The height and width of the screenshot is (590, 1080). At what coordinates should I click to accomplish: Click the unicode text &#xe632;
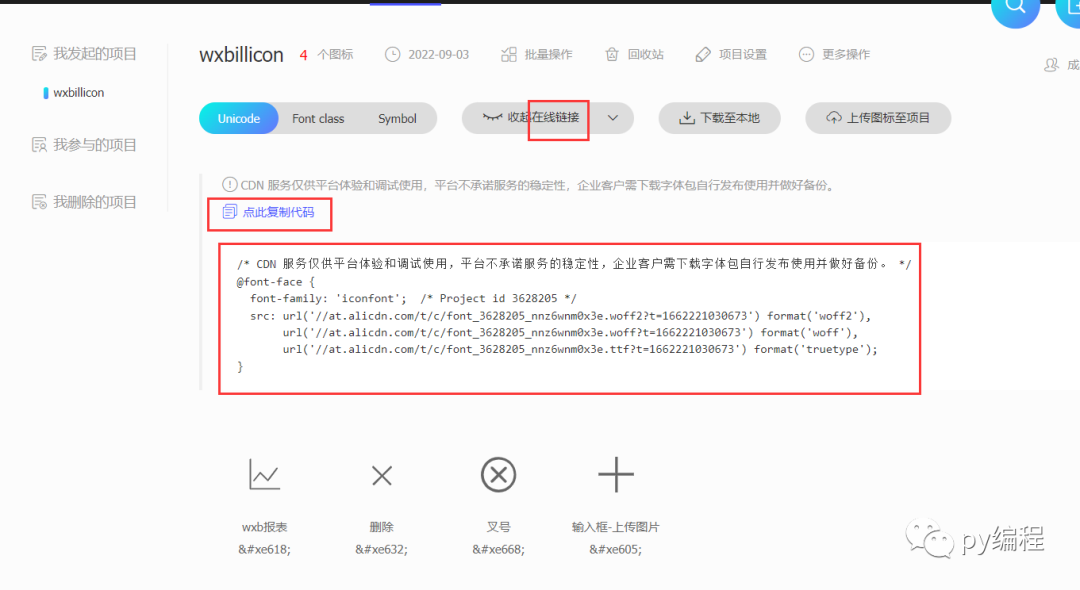coord(382,549)
